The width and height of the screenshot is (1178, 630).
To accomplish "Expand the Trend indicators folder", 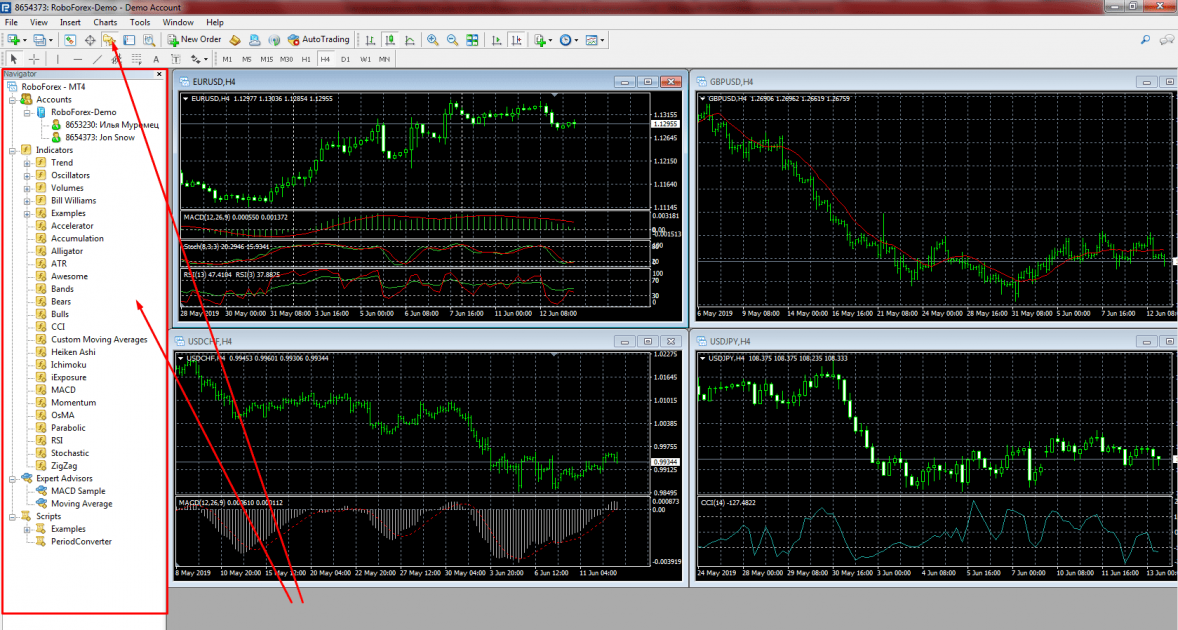I will [x=27, y=163].
